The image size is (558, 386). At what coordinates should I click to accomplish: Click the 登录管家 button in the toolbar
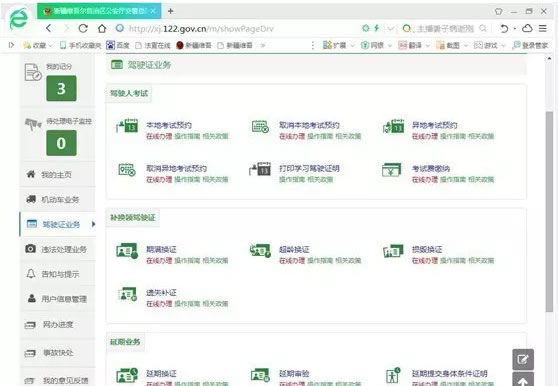point(530,46)
